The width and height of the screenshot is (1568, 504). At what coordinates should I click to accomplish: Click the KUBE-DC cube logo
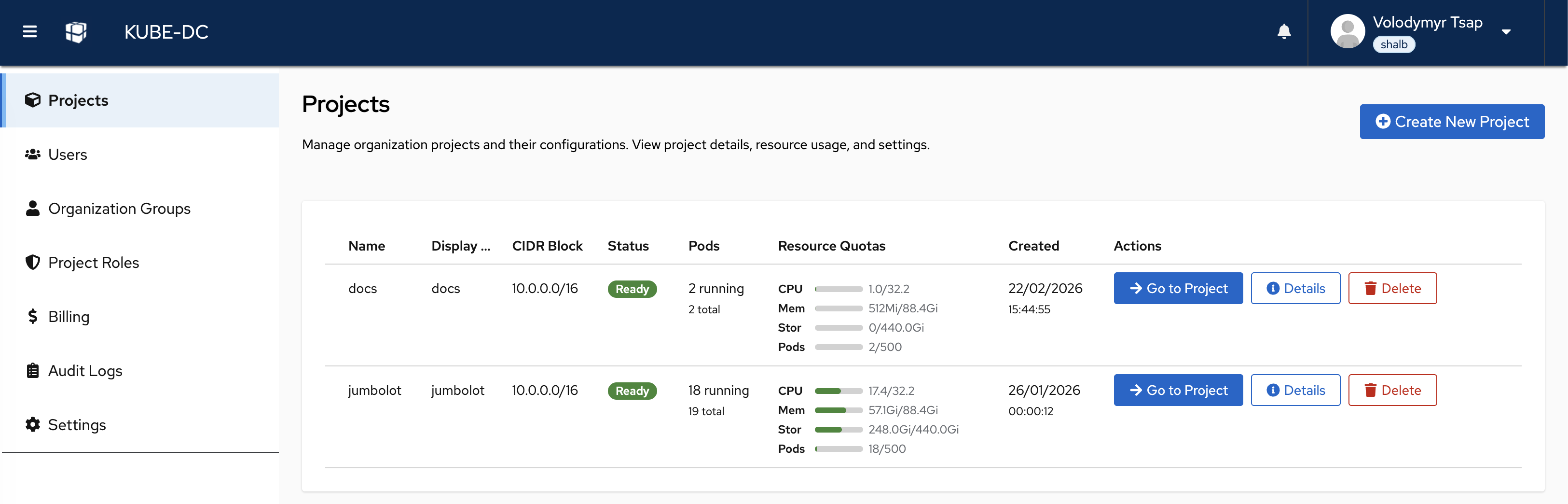[76, 32]
